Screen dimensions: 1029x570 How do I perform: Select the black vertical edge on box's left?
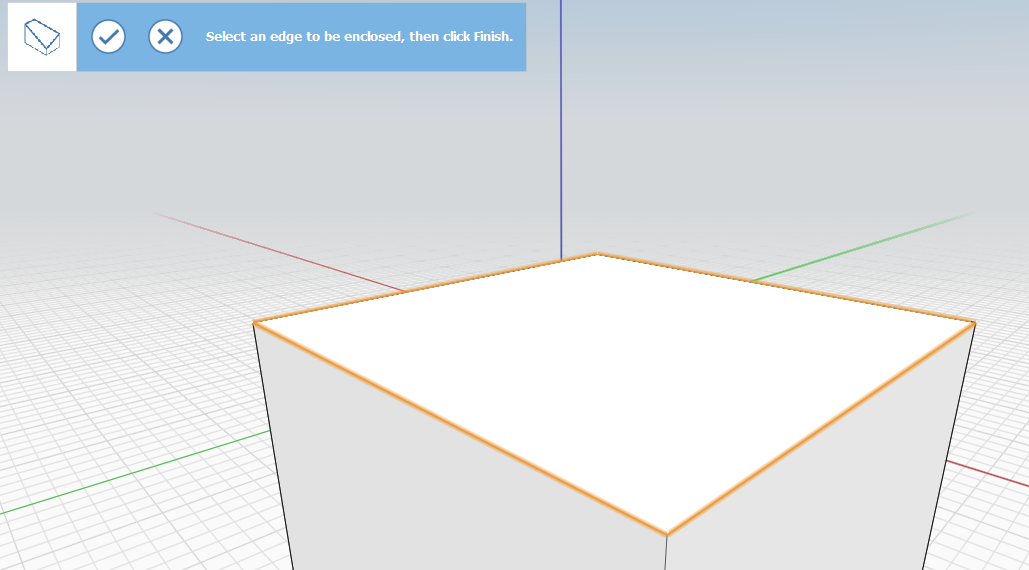[272, 445]
